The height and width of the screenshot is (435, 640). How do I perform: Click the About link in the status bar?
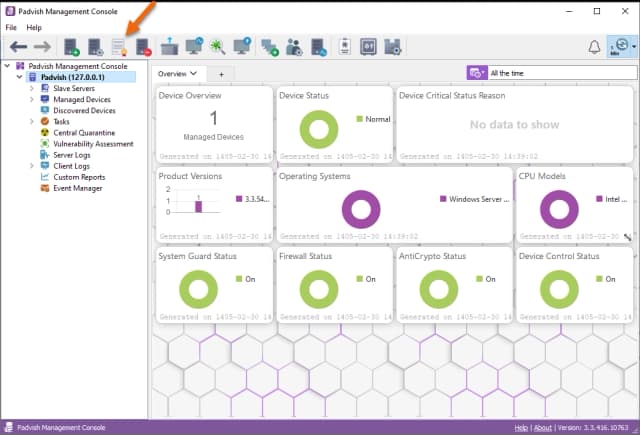point(542,428)
